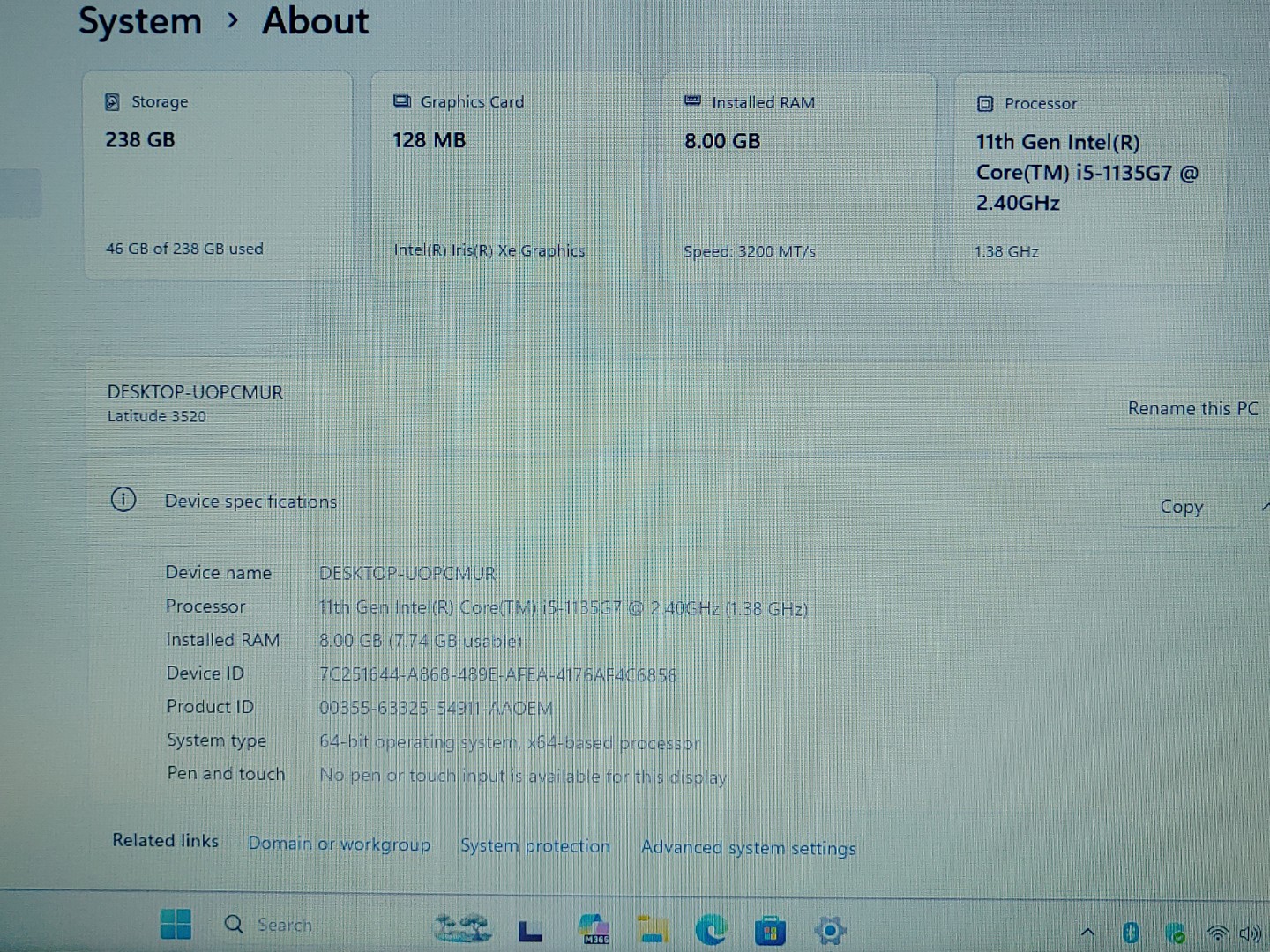The image size is (1270, 952).
Task: Click the Windows security tray icon
Action: pos(1175,933)
